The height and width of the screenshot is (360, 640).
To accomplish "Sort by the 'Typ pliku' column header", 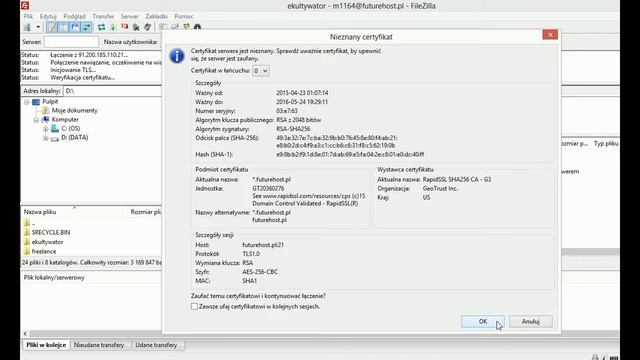I will [x=606, y=144].
